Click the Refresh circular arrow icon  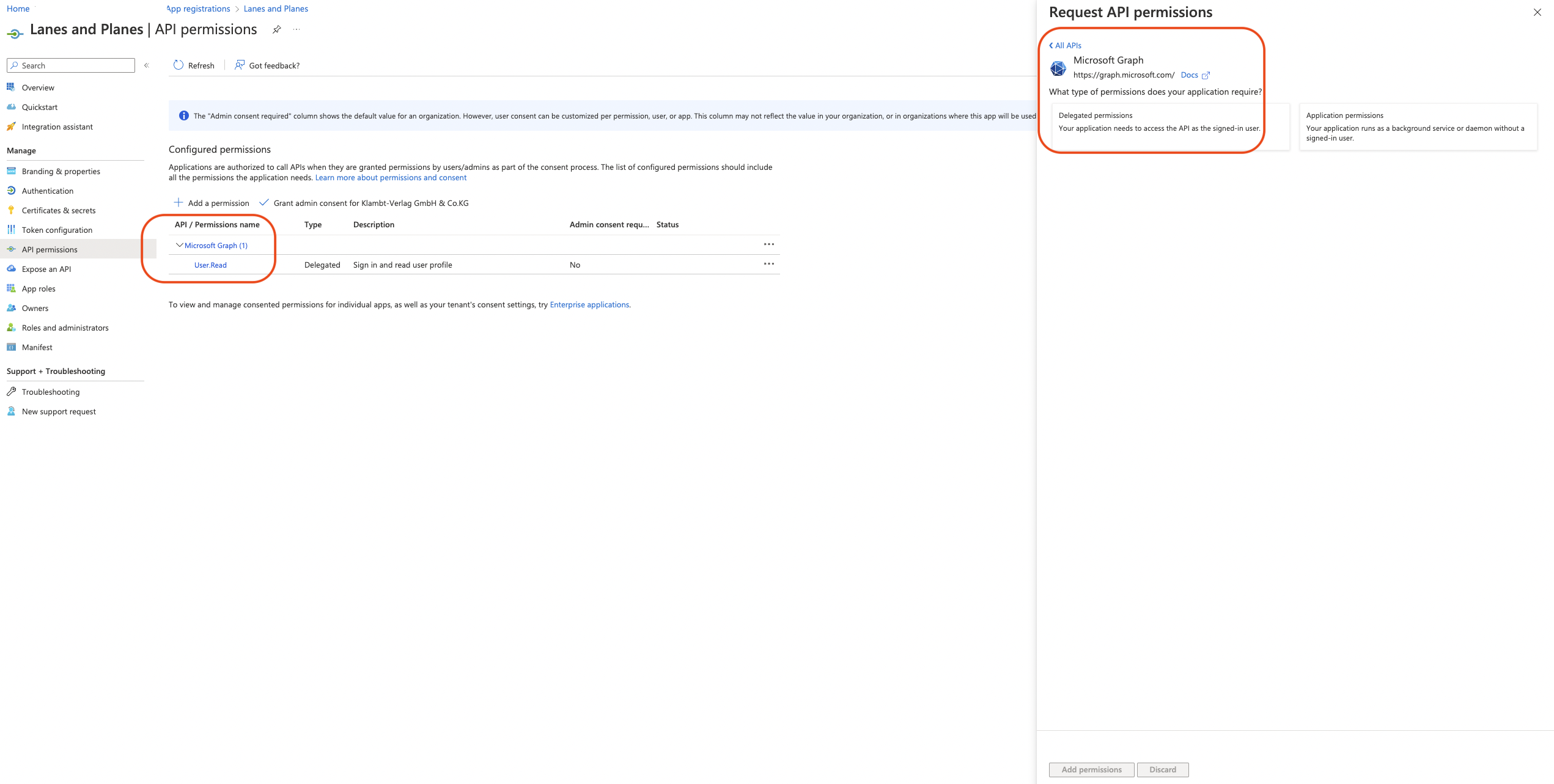click(179, 65)
